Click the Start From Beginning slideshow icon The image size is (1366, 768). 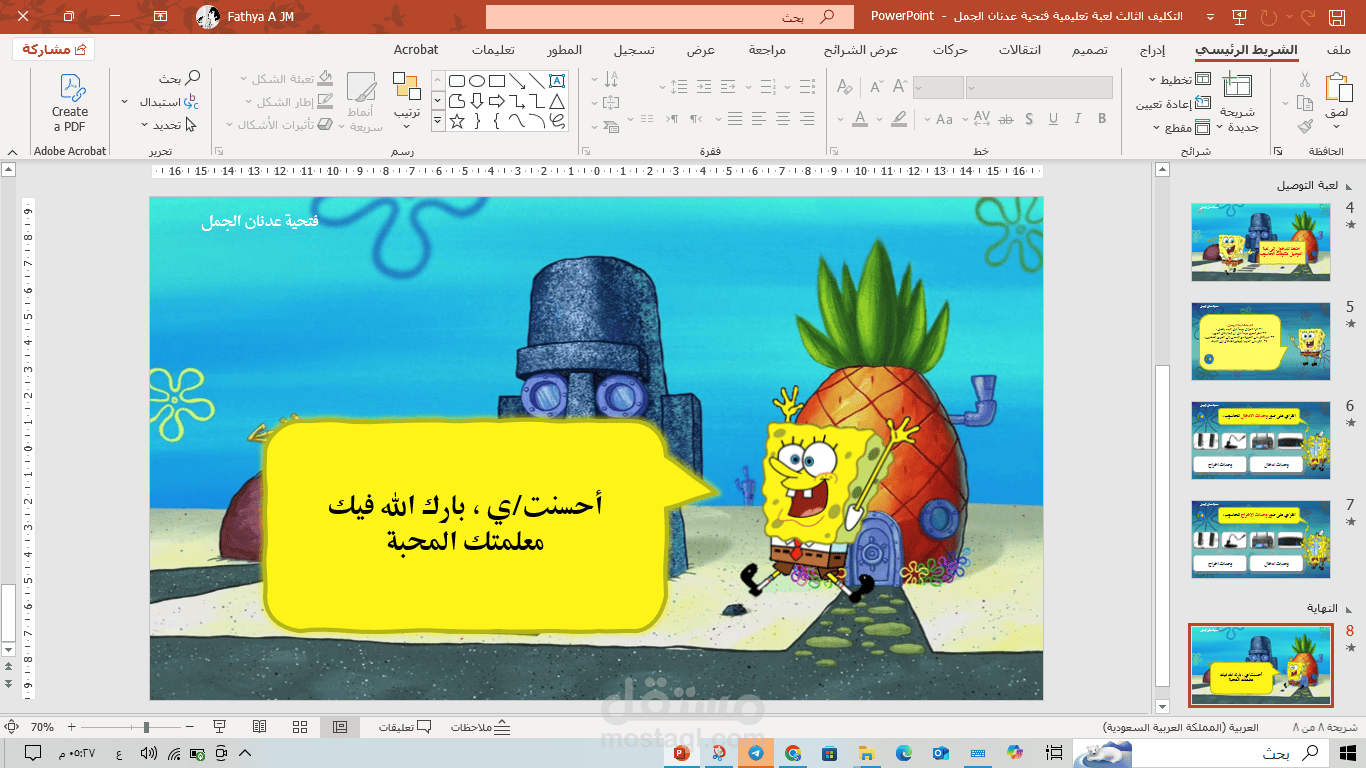pos(1241,17)
